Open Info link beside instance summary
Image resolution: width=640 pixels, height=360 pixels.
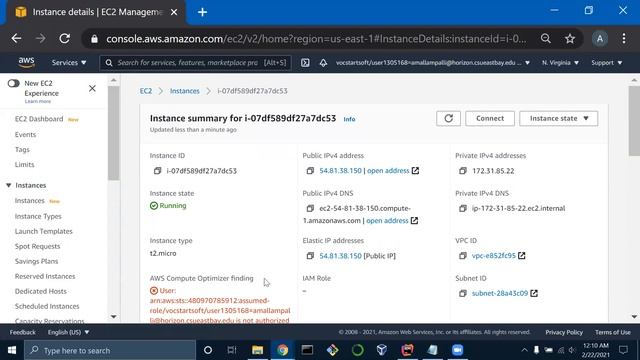point(349,119)
